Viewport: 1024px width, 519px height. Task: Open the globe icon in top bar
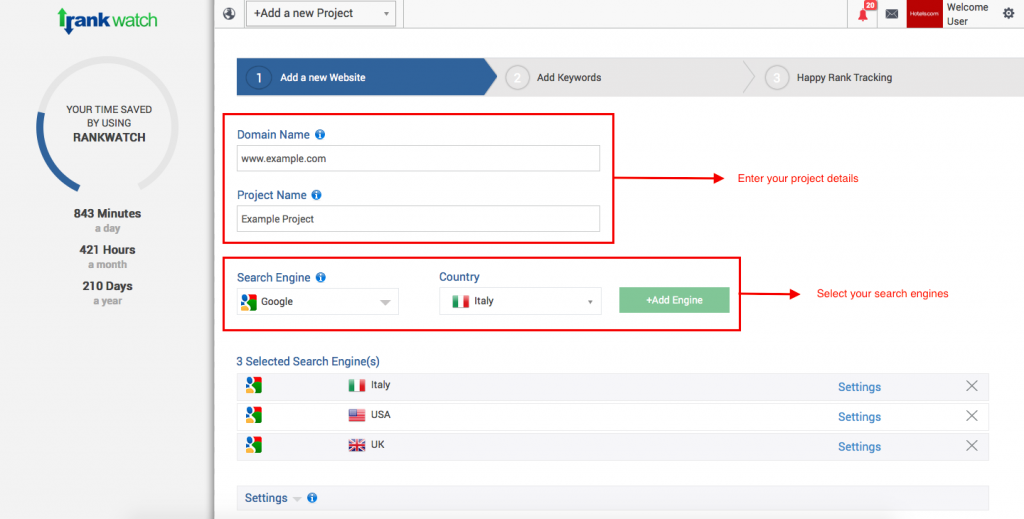(x=229, y=13)
